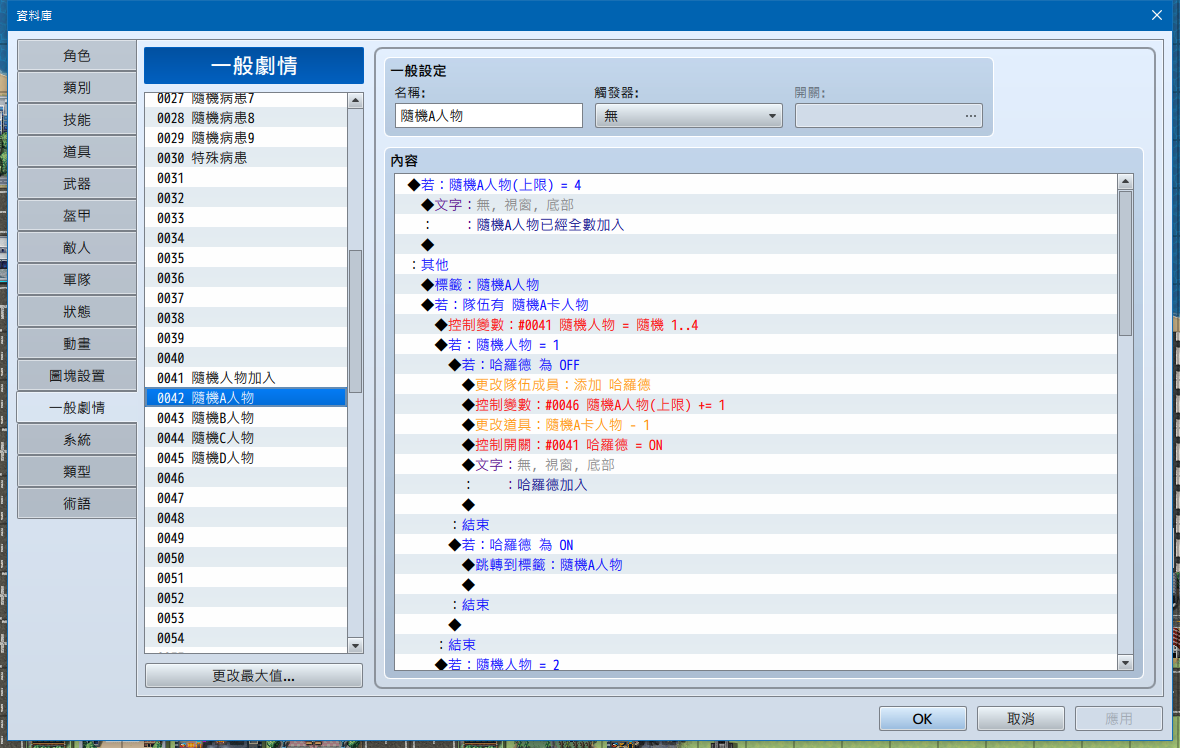Screen dimensions: 1180x748
Task: Open the 系統 tab
Action: point(77,439)
